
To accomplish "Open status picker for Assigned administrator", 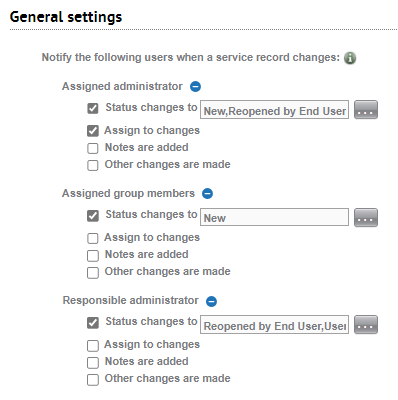I will point(366,110).
